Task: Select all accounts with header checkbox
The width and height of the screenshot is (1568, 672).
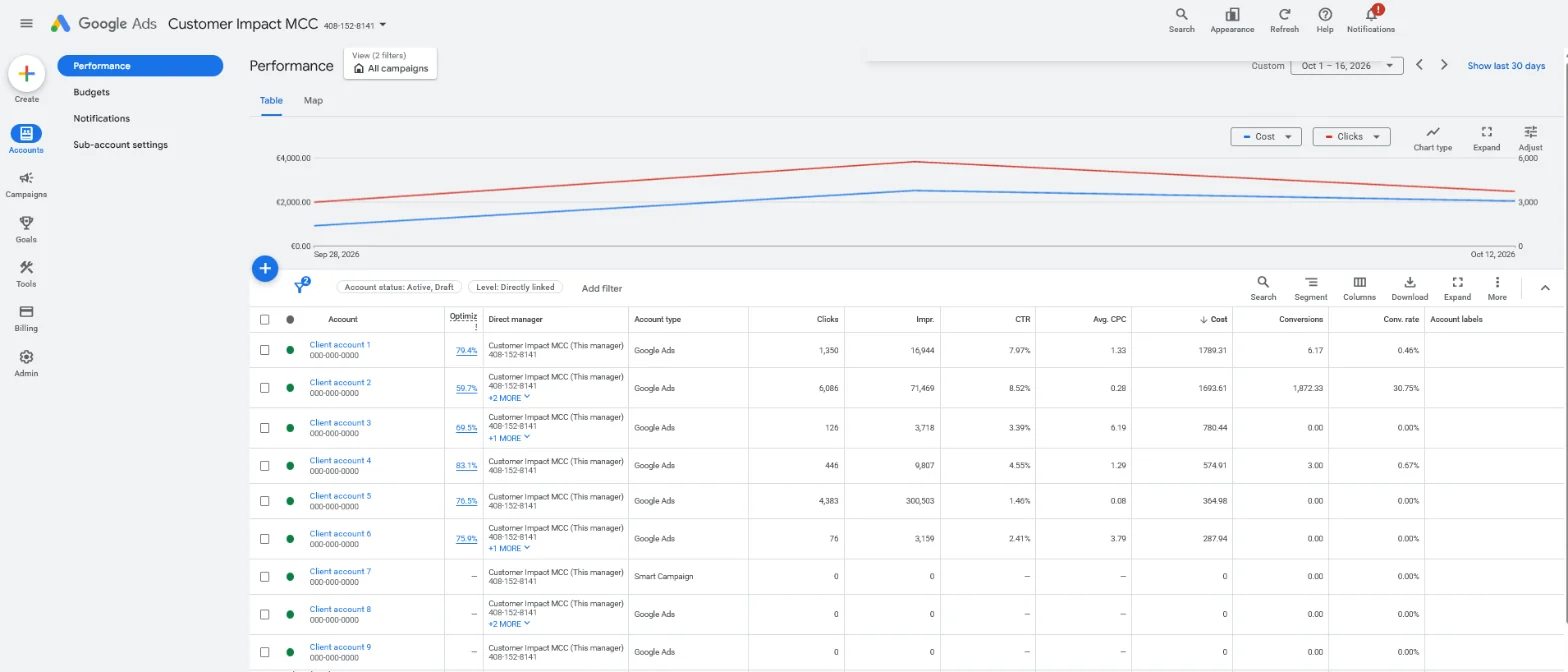Action: tap(264, 320)
